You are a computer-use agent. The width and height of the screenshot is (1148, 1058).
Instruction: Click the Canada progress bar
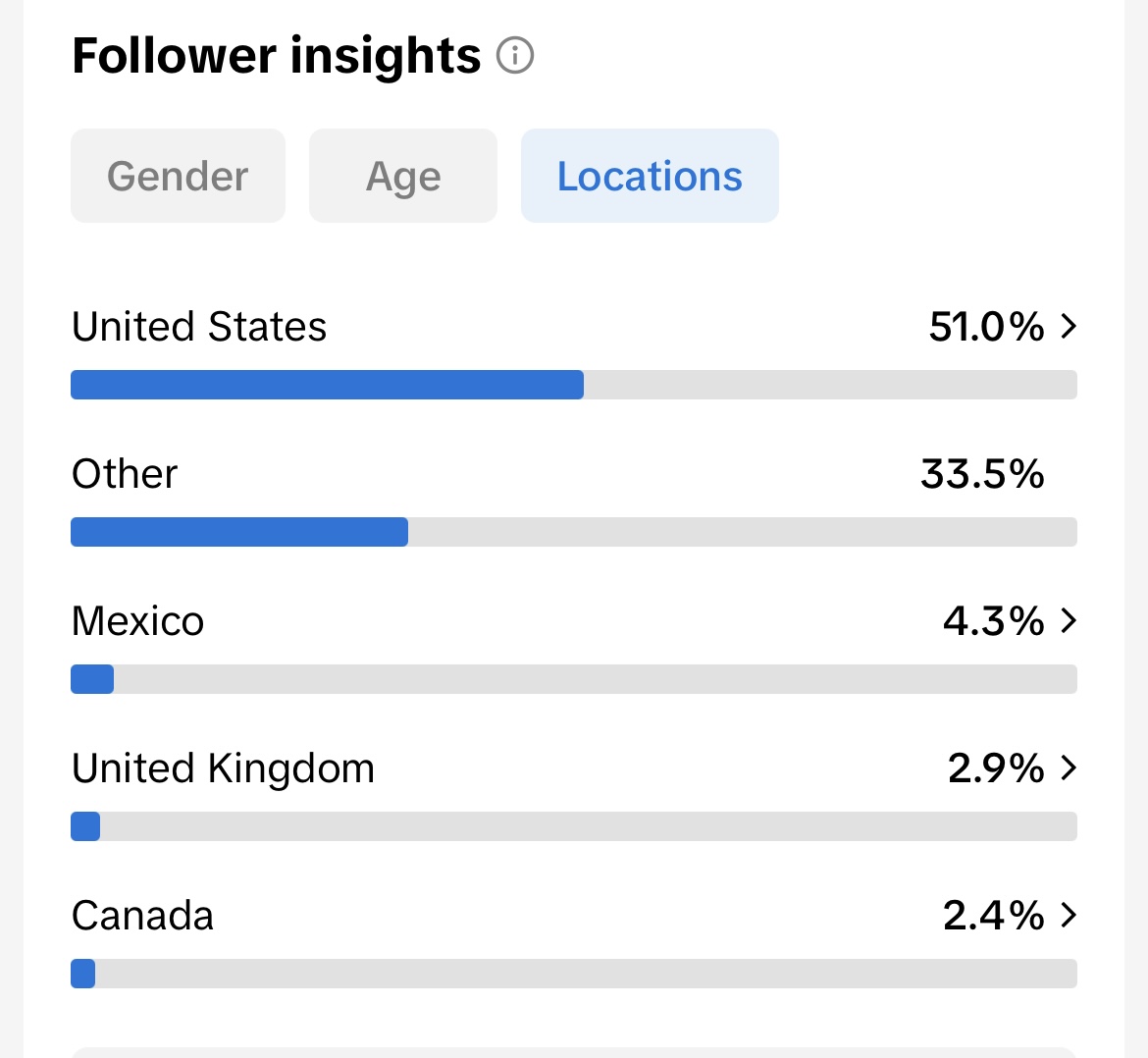pos(573,974)
